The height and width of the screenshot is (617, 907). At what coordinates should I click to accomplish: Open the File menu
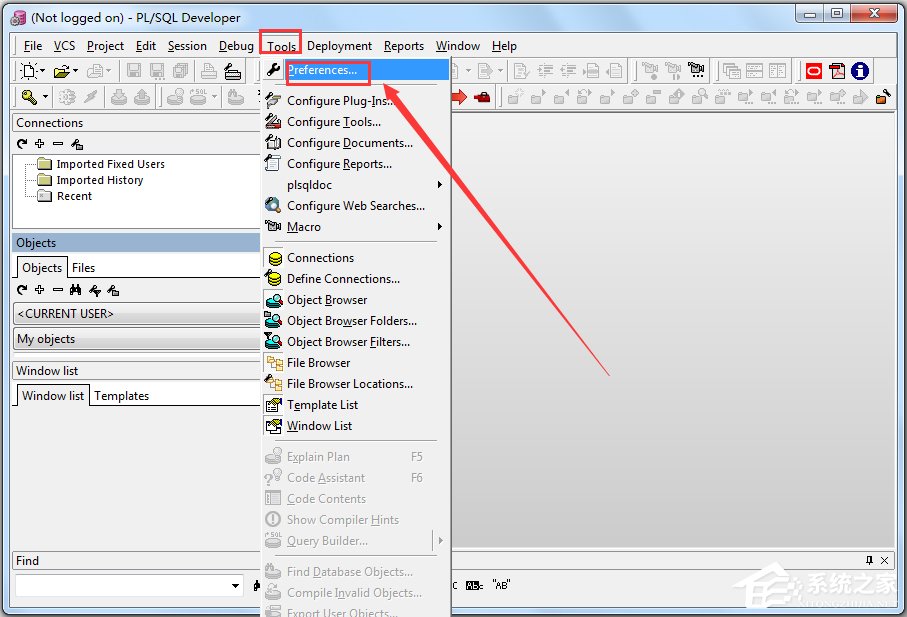point(33,46)
